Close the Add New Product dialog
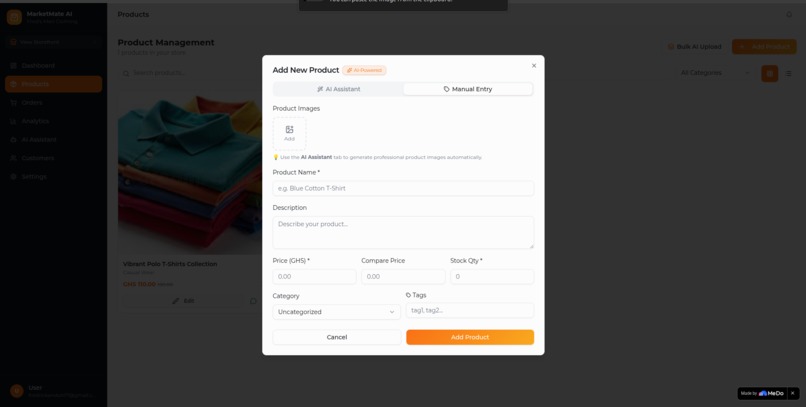 coord(534,66)
